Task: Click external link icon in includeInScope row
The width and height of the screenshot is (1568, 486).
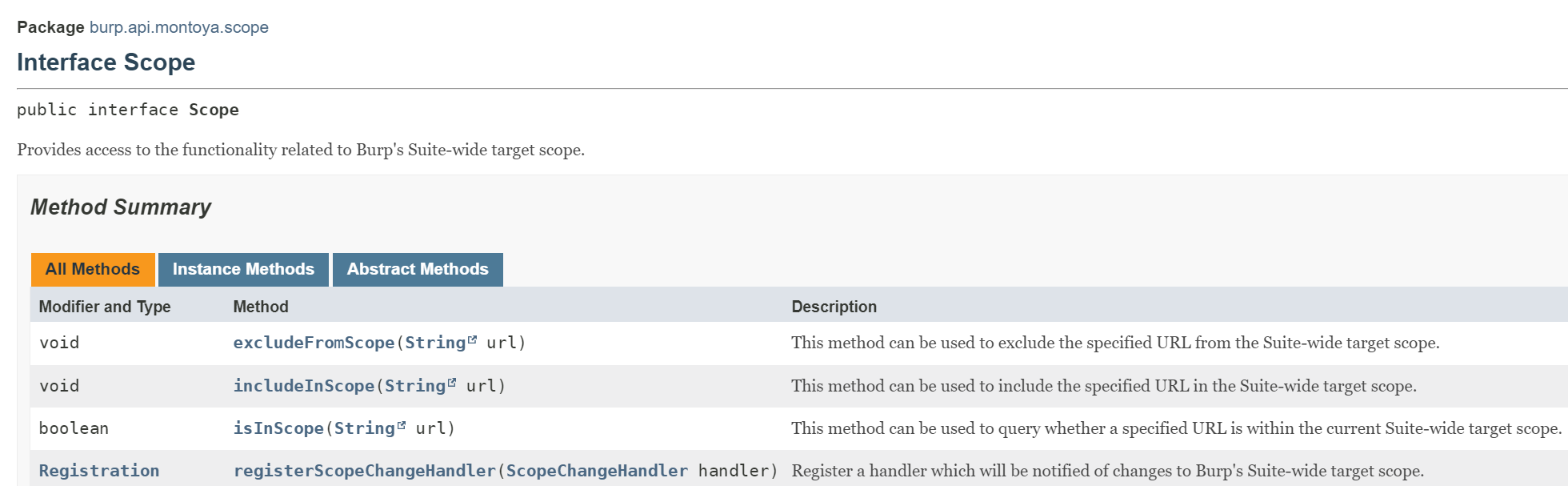Action: point(452,383)
